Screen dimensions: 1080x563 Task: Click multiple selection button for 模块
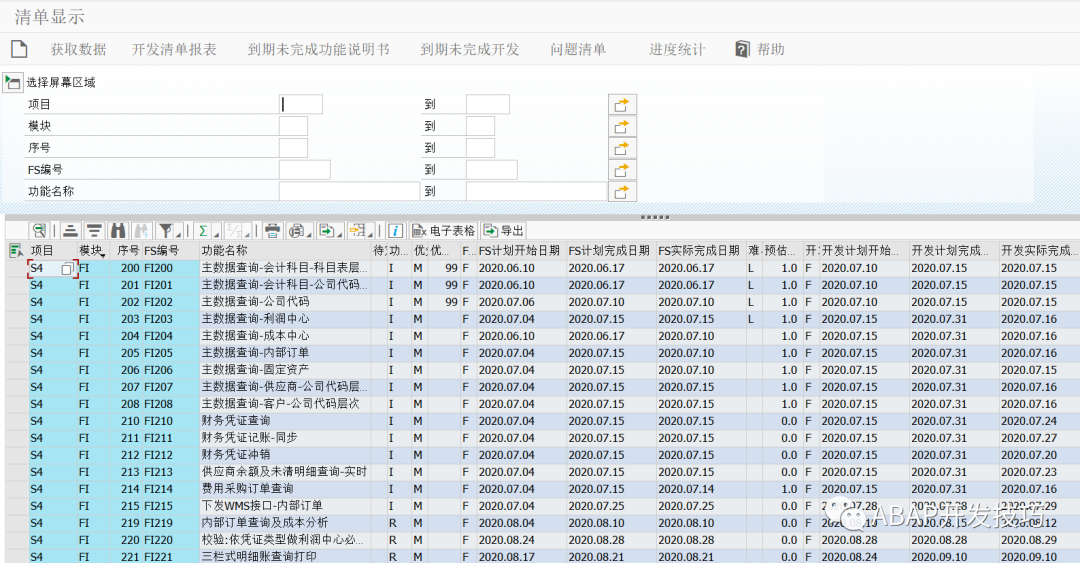(622, 127)
